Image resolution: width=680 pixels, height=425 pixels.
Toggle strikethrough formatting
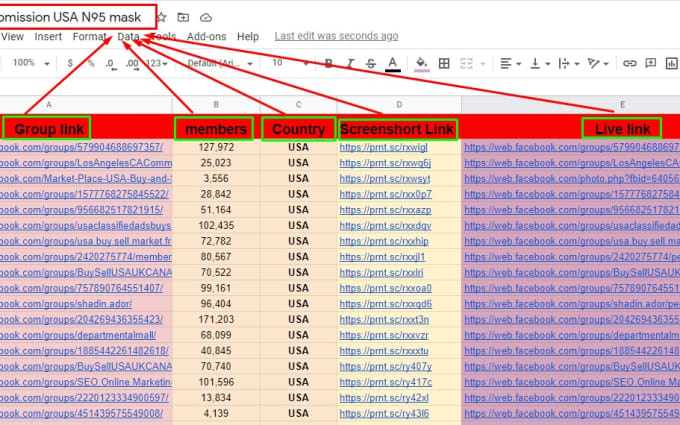[x=370, y=64]
